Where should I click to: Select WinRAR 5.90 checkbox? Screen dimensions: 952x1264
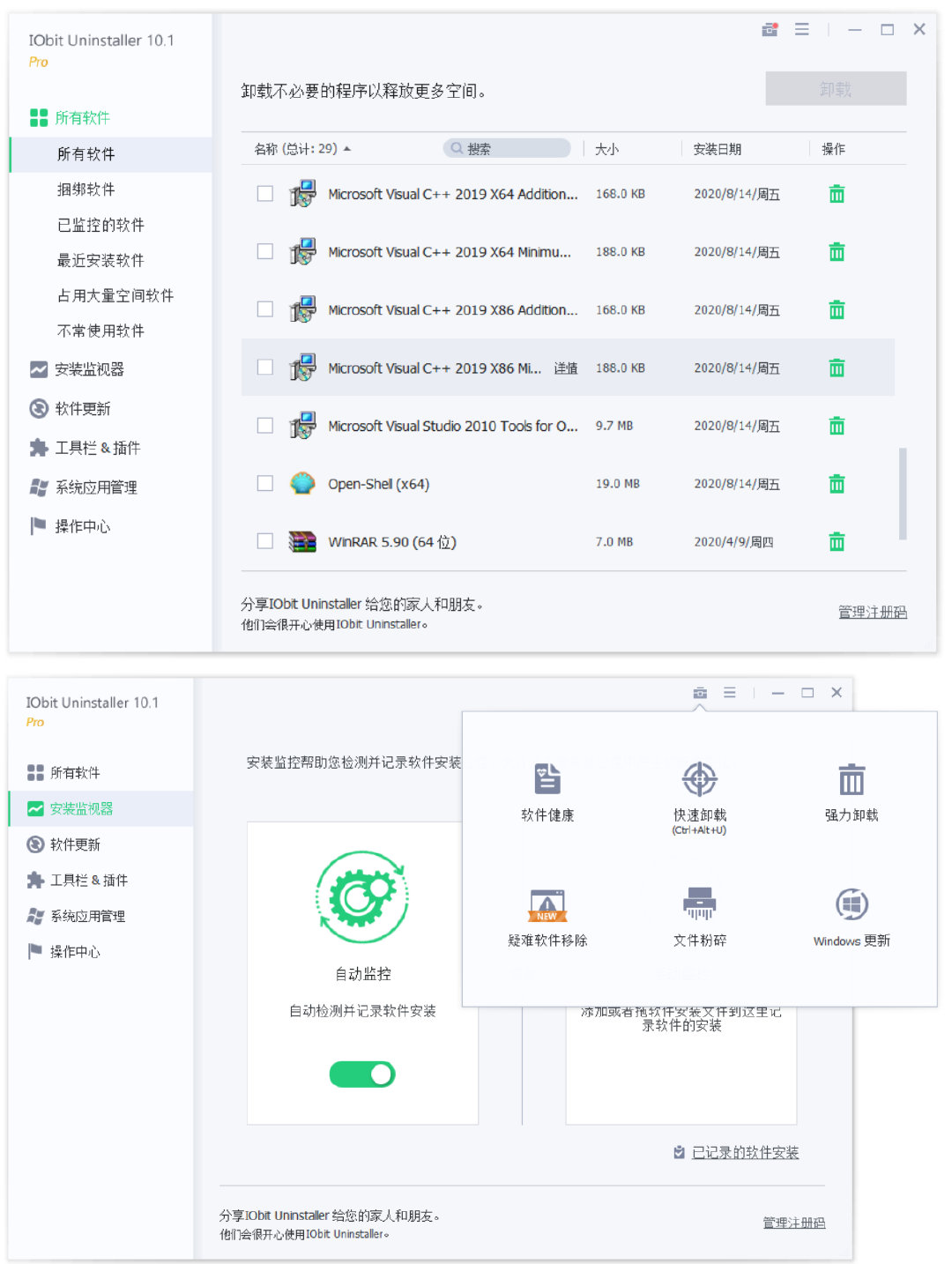click(264, 541)
